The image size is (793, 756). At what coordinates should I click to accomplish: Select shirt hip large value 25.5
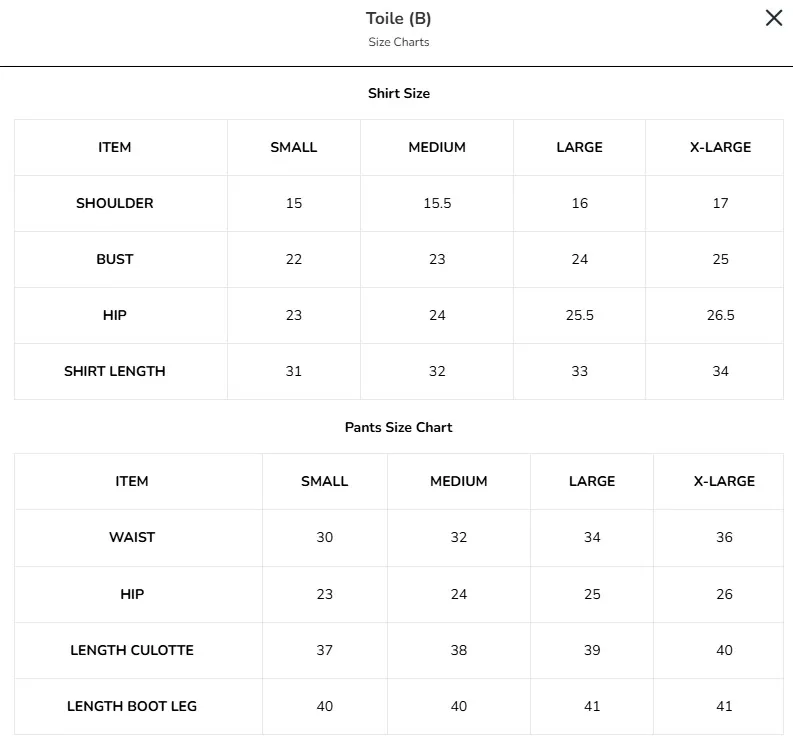(x=580, y=315)
